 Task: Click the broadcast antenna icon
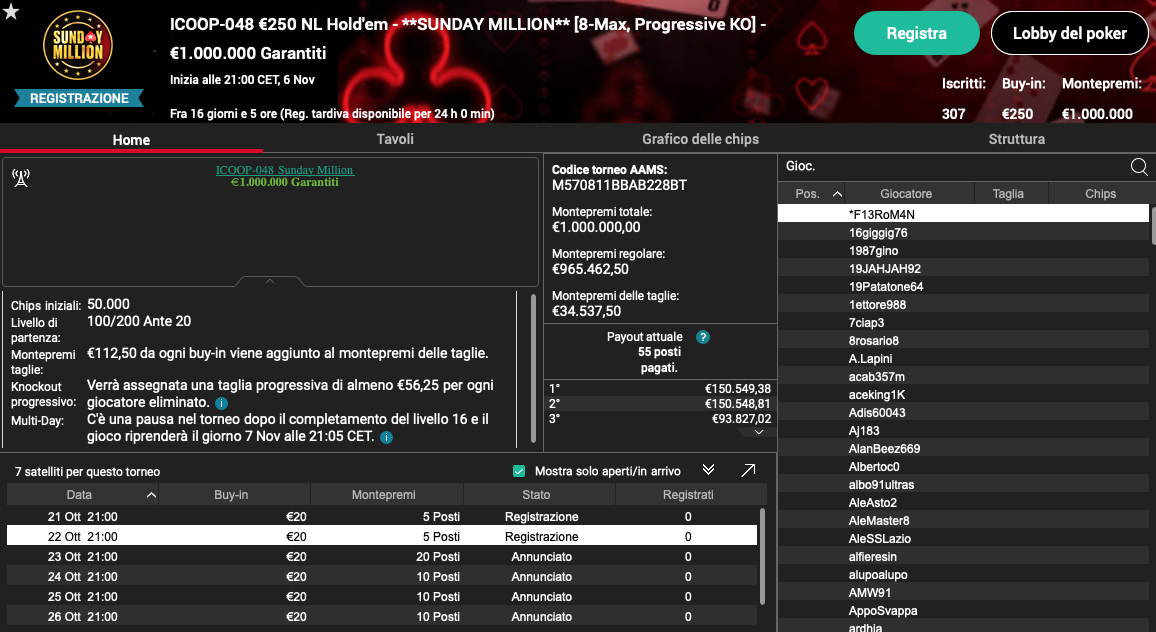[x=20, y=178]
